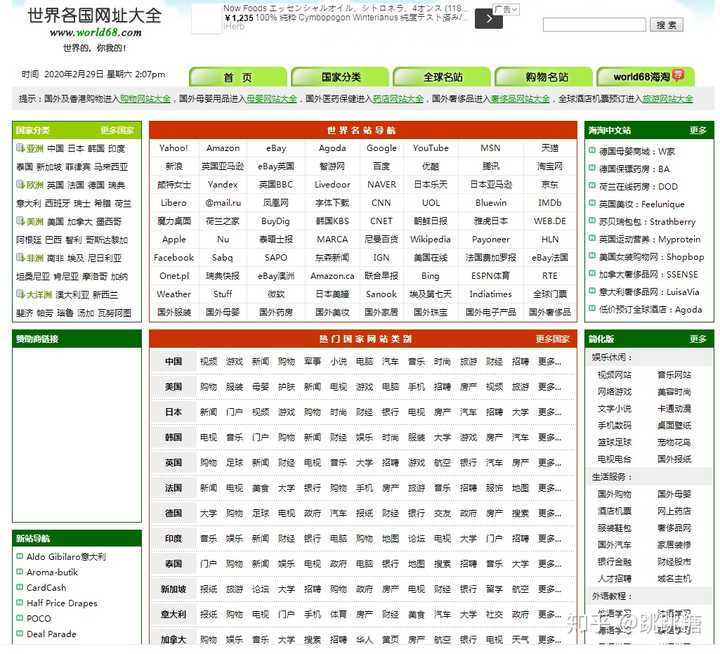Open the 旅游网站大全 link in the tip bar
Viewport: 720px width, 654px height.
click(668, 99)
